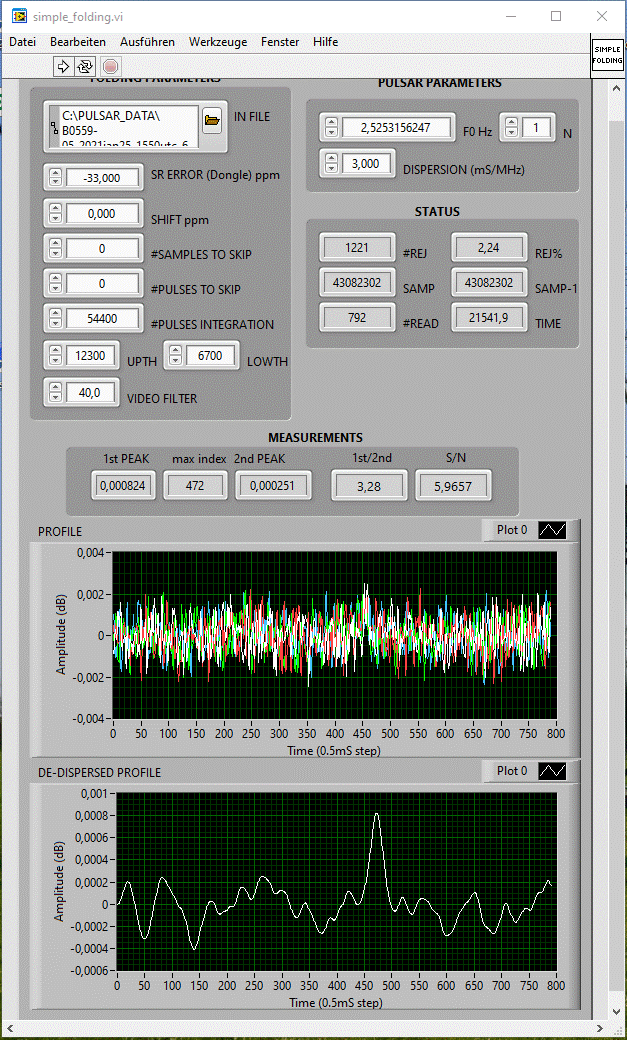Click the SAMP indicator value
This screenshot has width=627, height=1040.
tap(357, 283)
